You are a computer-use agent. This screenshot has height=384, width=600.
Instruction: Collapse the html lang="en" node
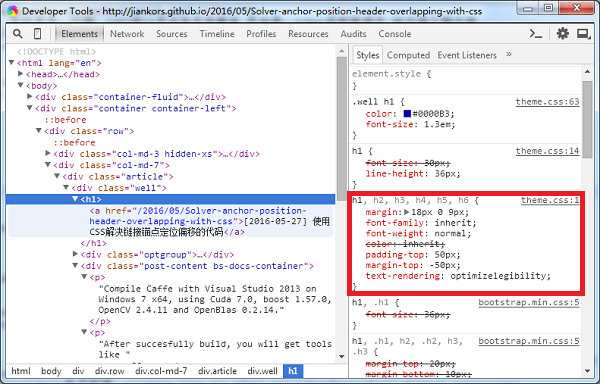[x=12, y=62]
